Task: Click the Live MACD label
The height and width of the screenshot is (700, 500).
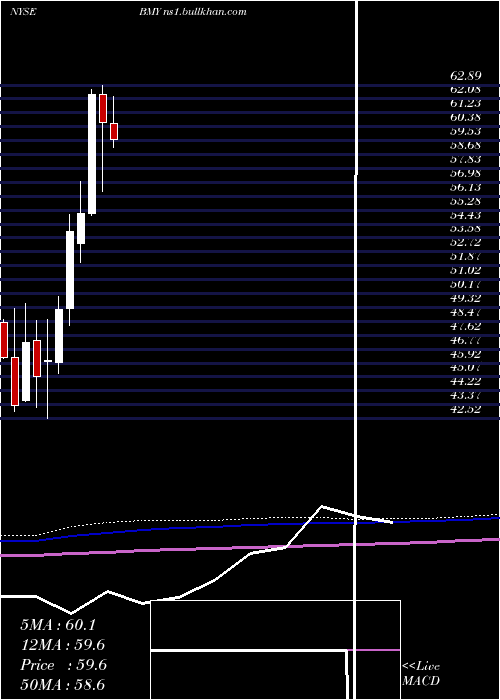Action: click(x=421, y=673)
